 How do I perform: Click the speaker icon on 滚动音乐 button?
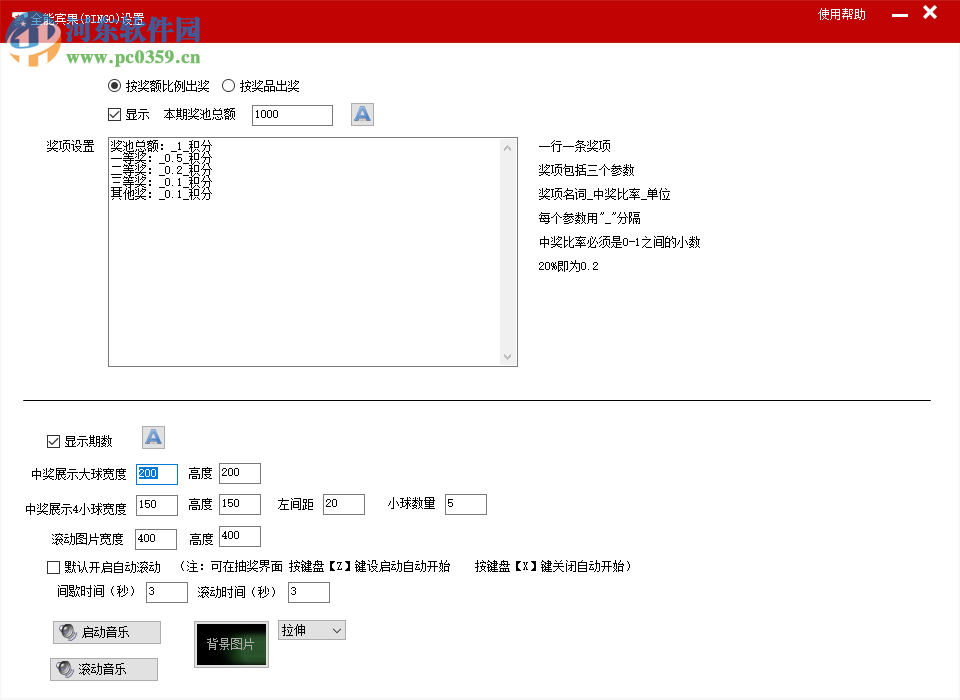point(67,668)
